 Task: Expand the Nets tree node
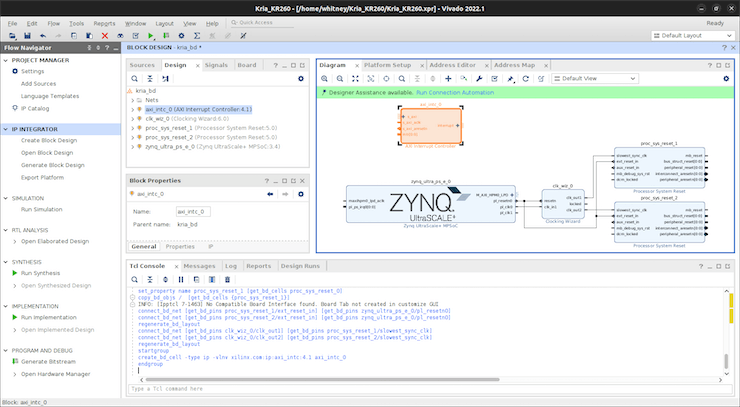(133, 100)
